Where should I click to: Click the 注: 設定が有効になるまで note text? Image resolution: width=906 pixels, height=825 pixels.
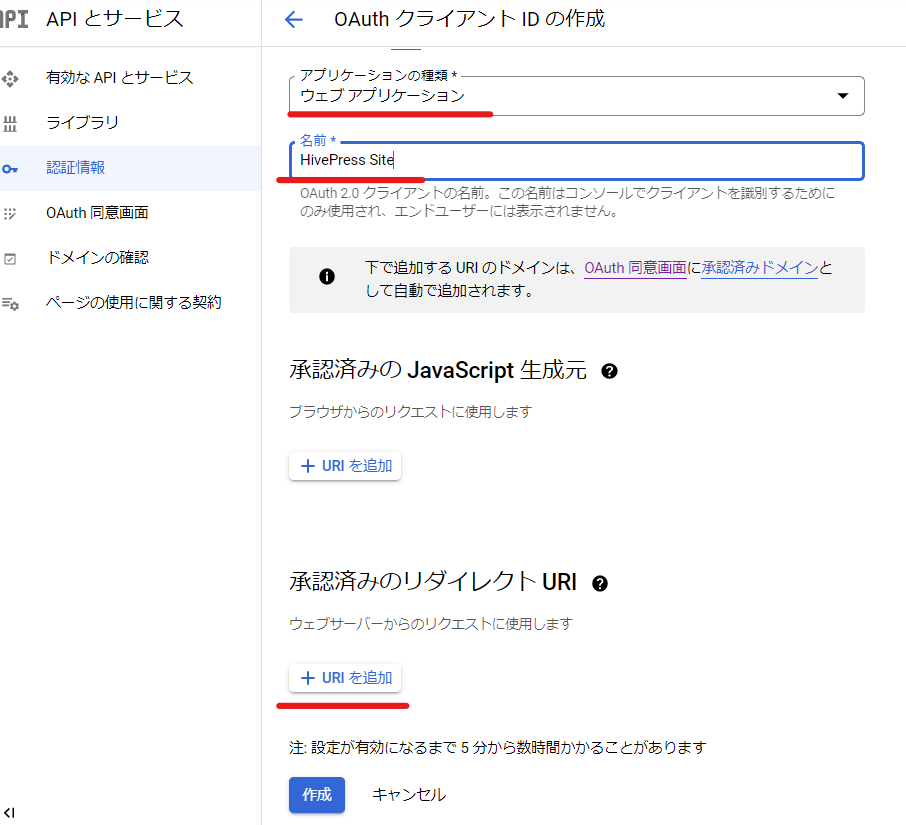[x=497, y=748]
